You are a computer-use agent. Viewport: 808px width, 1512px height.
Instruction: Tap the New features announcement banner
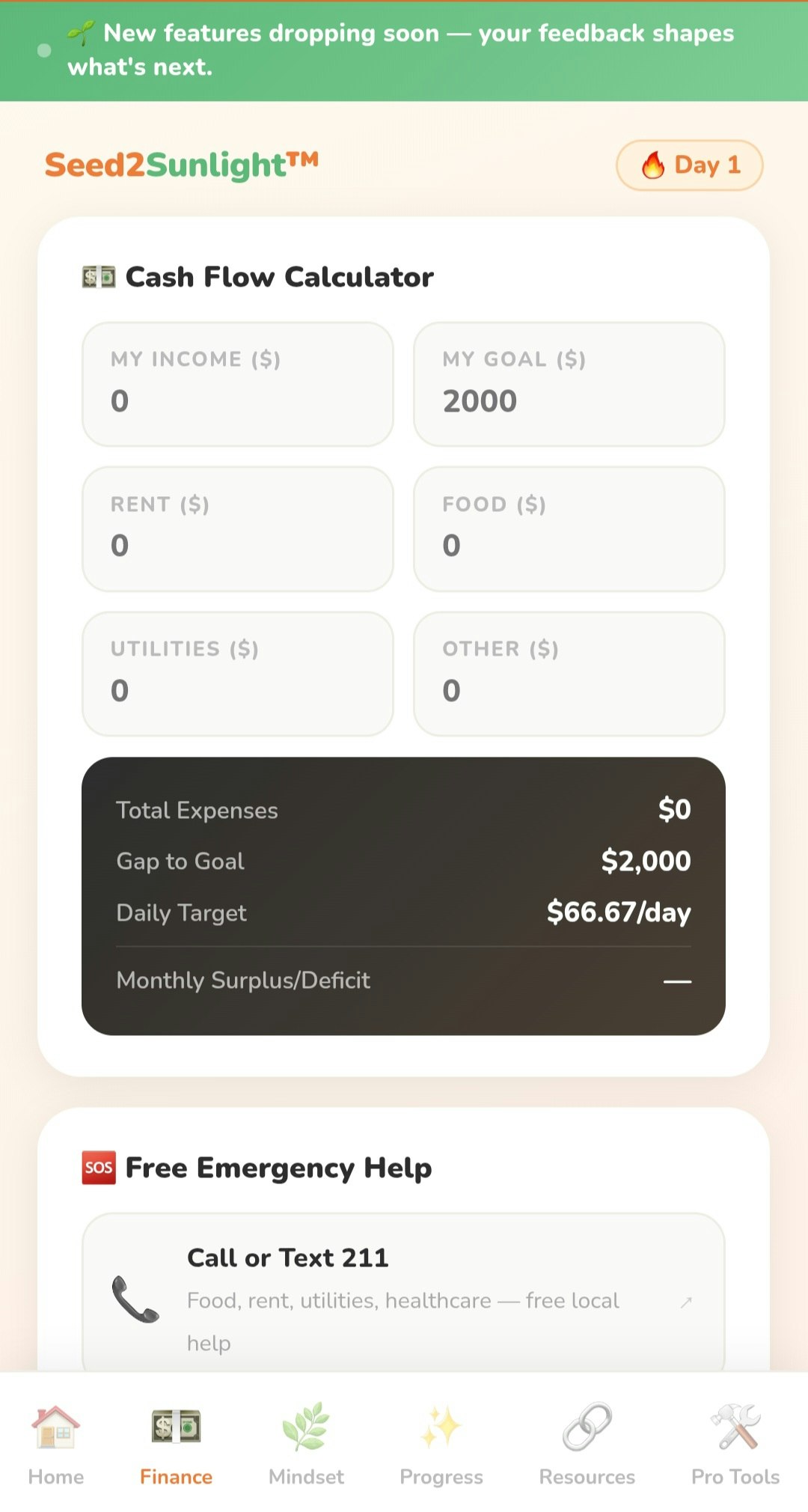pyautogui.click(x=404, y=50)
